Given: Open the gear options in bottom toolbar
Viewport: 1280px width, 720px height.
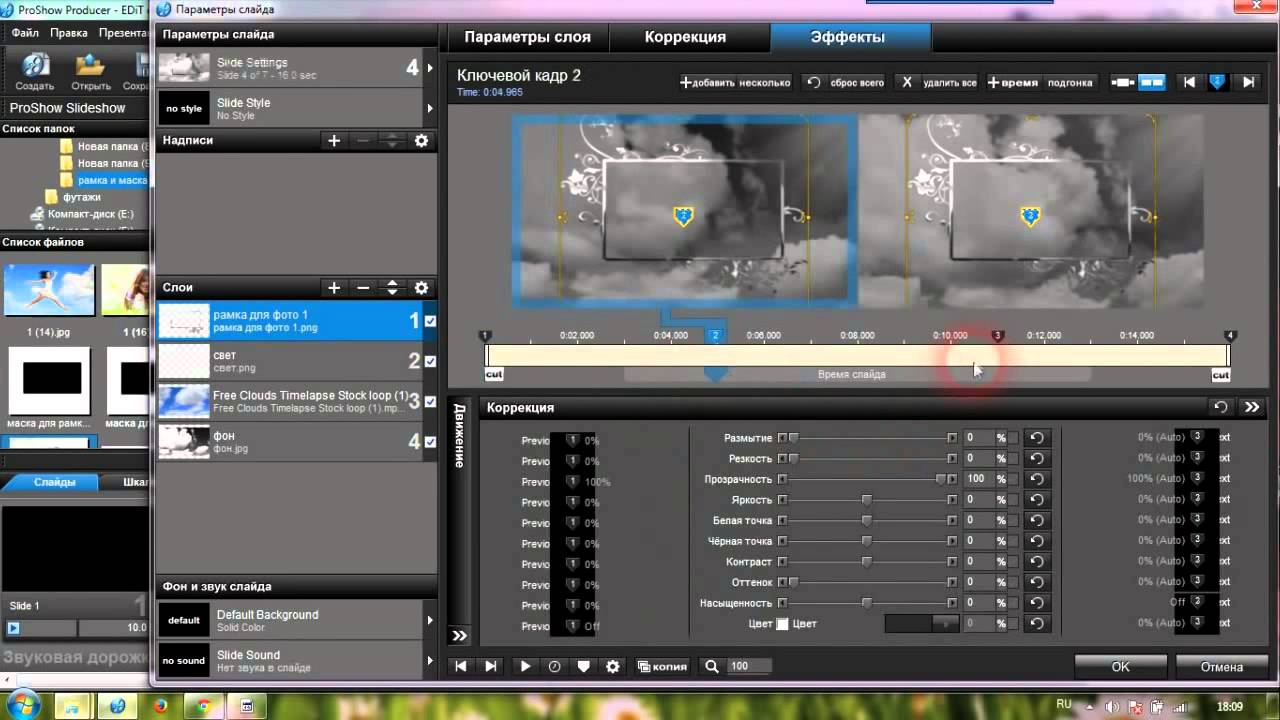Looking at the screenshot, I should [613, 666].
